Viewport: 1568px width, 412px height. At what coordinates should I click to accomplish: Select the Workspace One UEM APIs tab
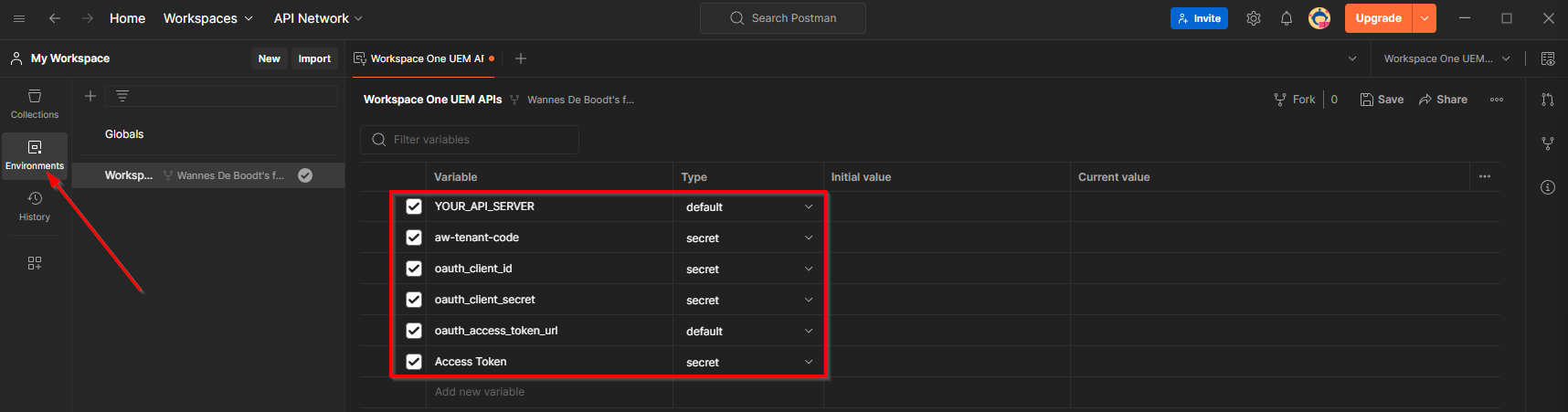pos(423,58)
